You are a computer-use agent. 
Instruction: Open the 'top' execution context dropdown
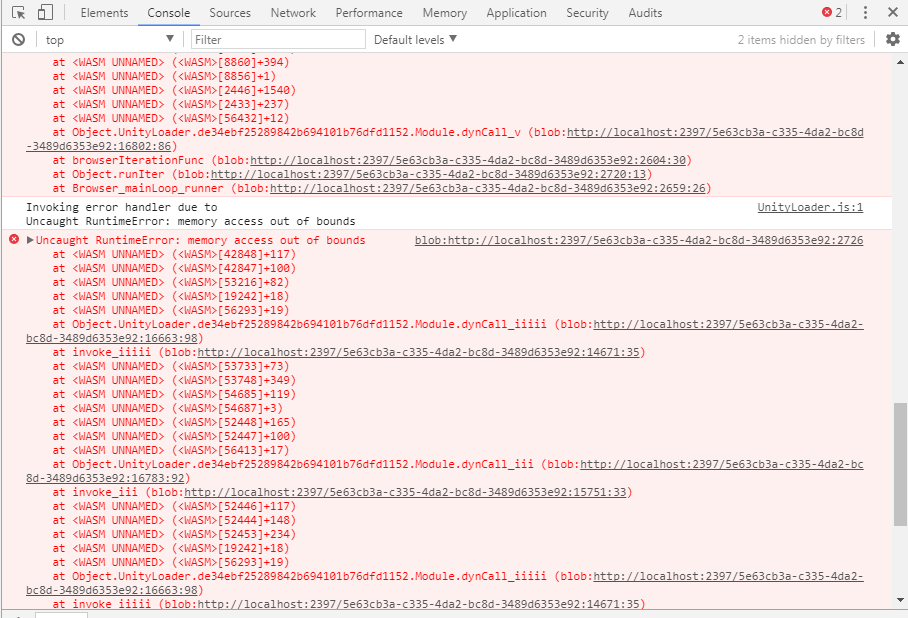[x=108, y=39]
